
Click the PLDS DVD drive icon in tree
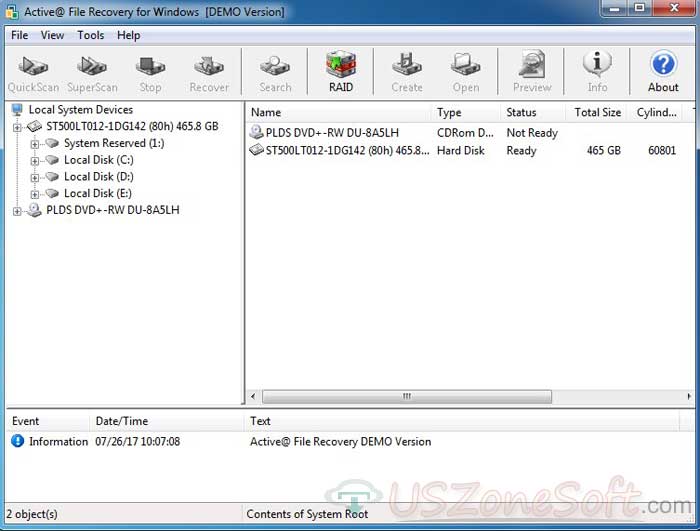(x=34, y=210)
